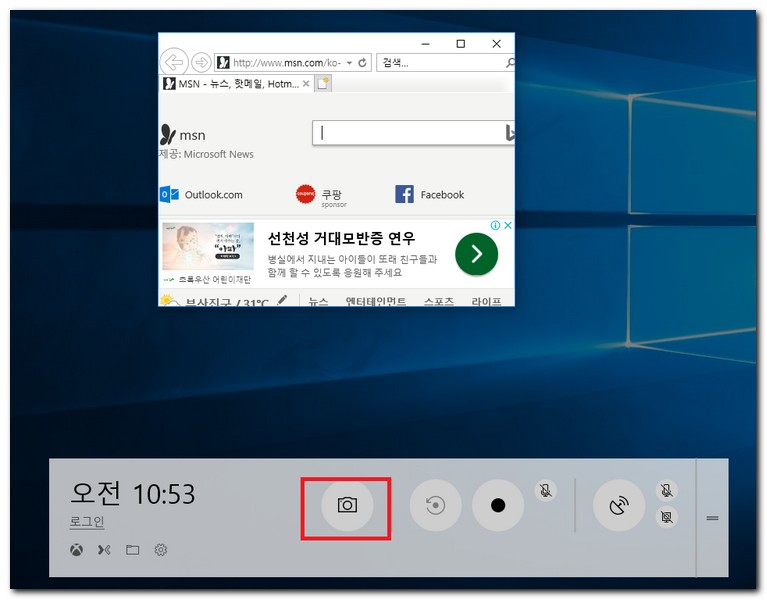
Task: Toggle broadcast microphone off icon
Action: [666, 490]
